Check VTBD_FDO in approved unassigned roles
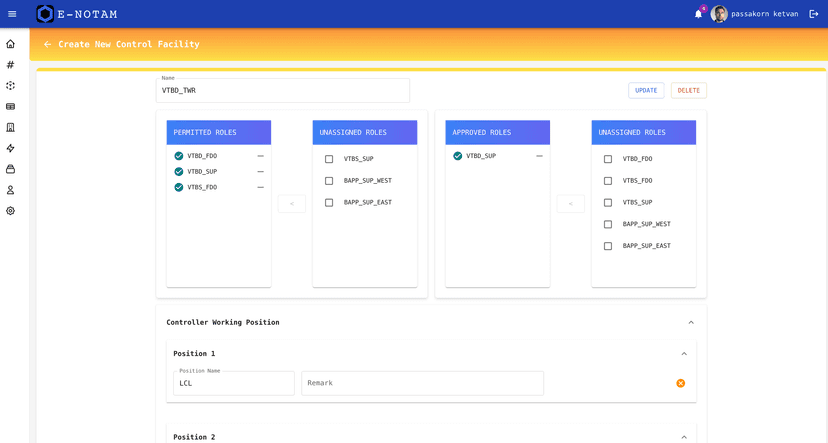The image size is (828, 443). click(608, 159)
